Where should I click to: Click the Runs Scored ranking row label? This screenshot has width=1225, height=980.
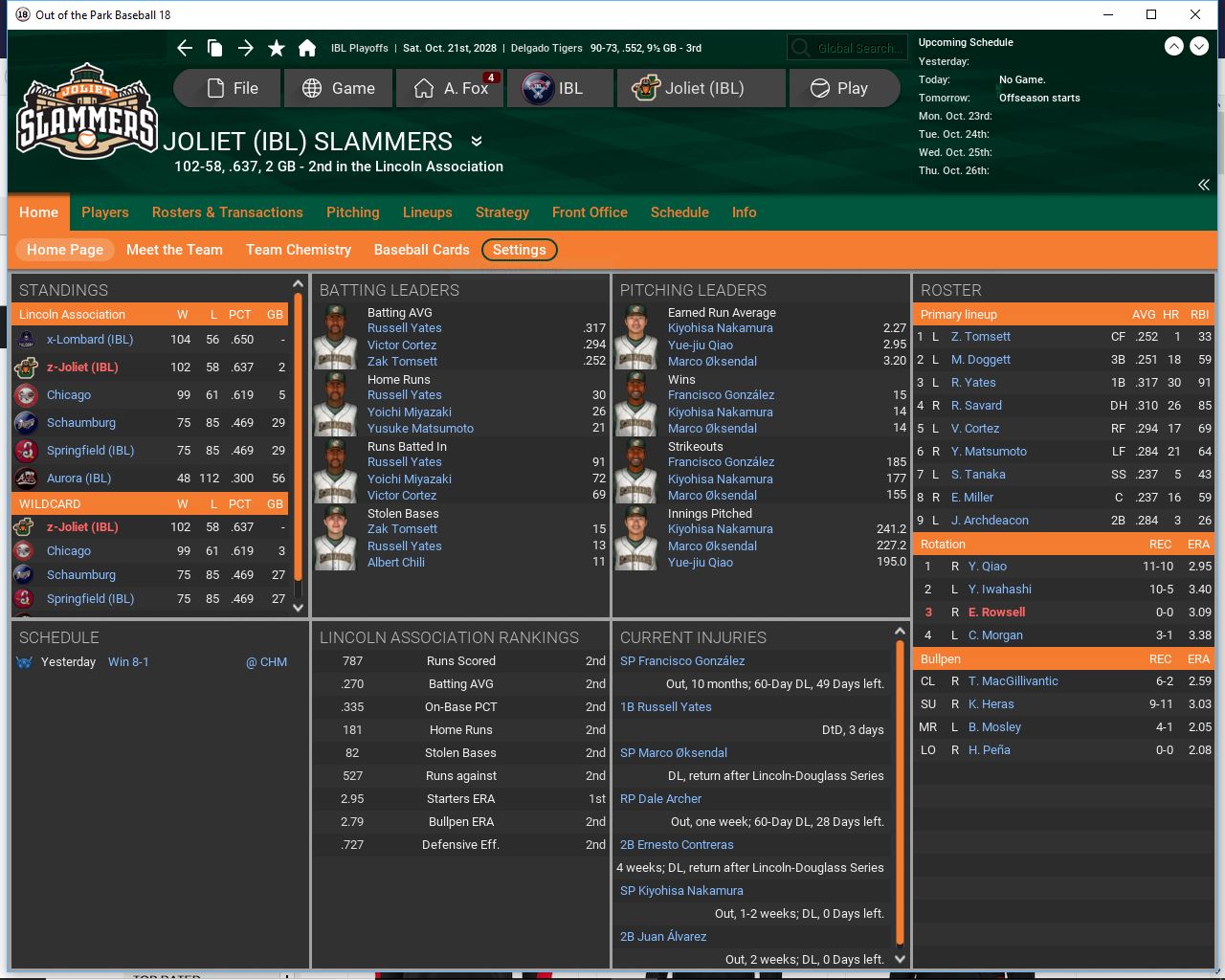click(x=461, y=661)
